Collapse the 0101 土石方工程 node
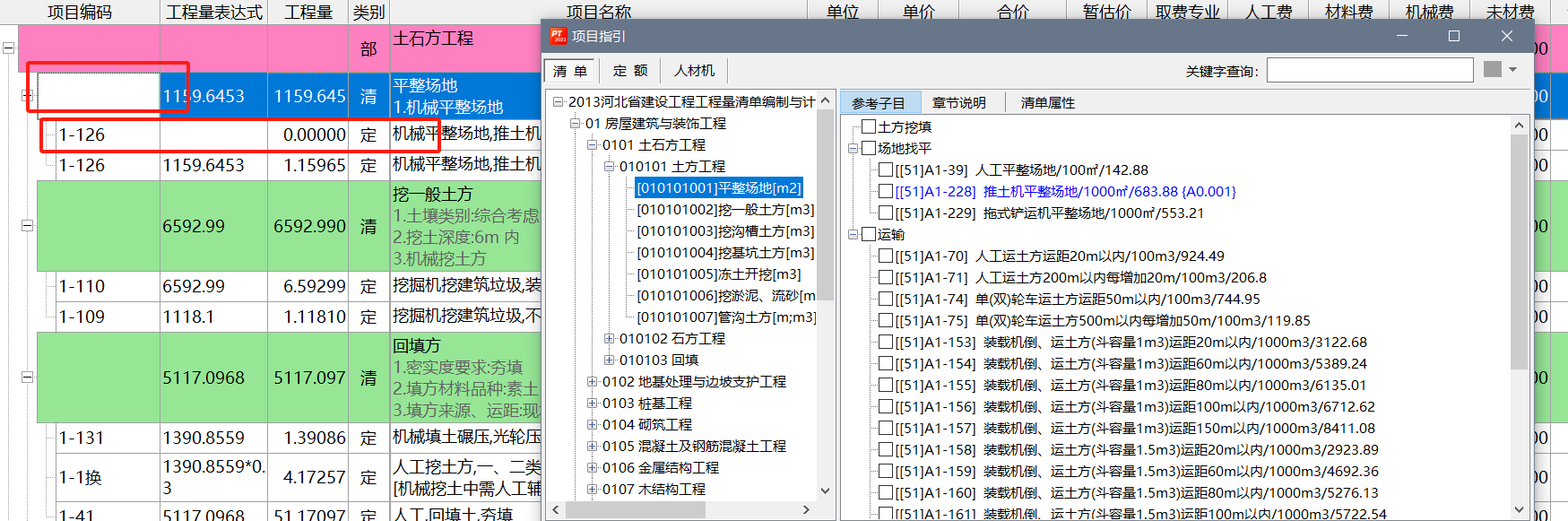 tap(592, 145)
